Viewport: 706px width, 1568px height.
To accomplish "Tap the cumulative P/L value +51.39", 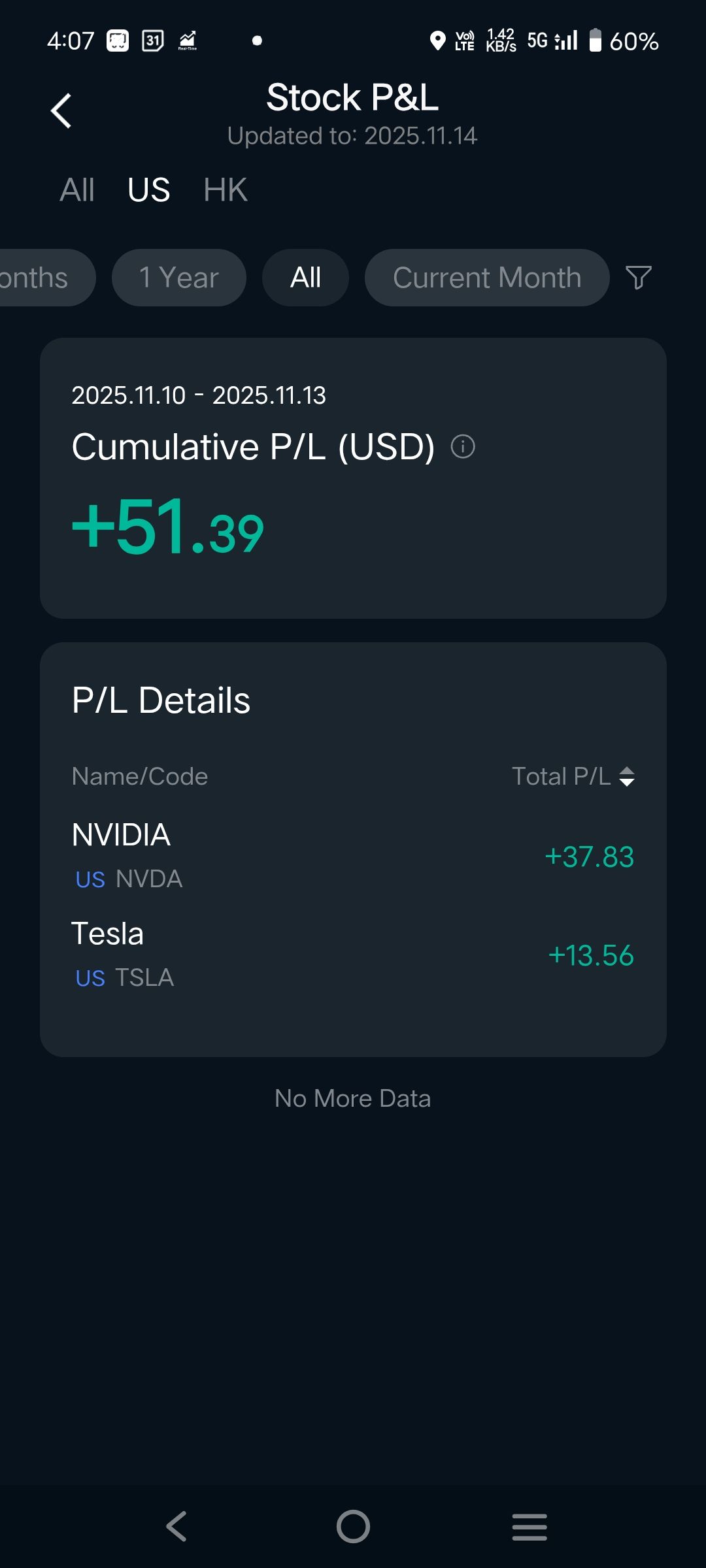I will (x=168, y=528).
